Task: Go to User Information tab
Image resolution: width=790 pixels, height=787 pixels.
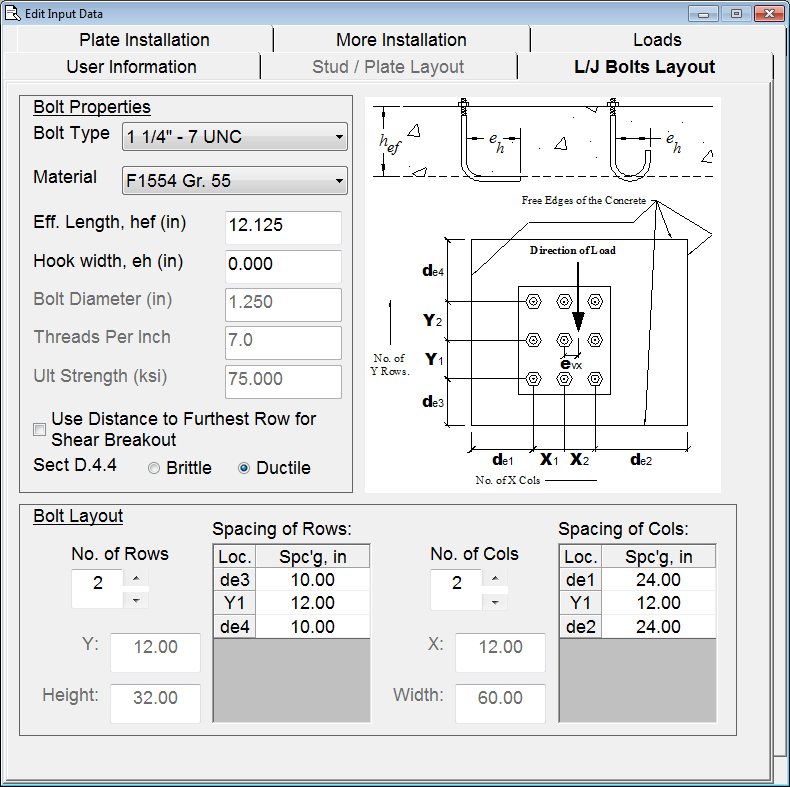Action: pyautogui.click(x=131, y=67)
